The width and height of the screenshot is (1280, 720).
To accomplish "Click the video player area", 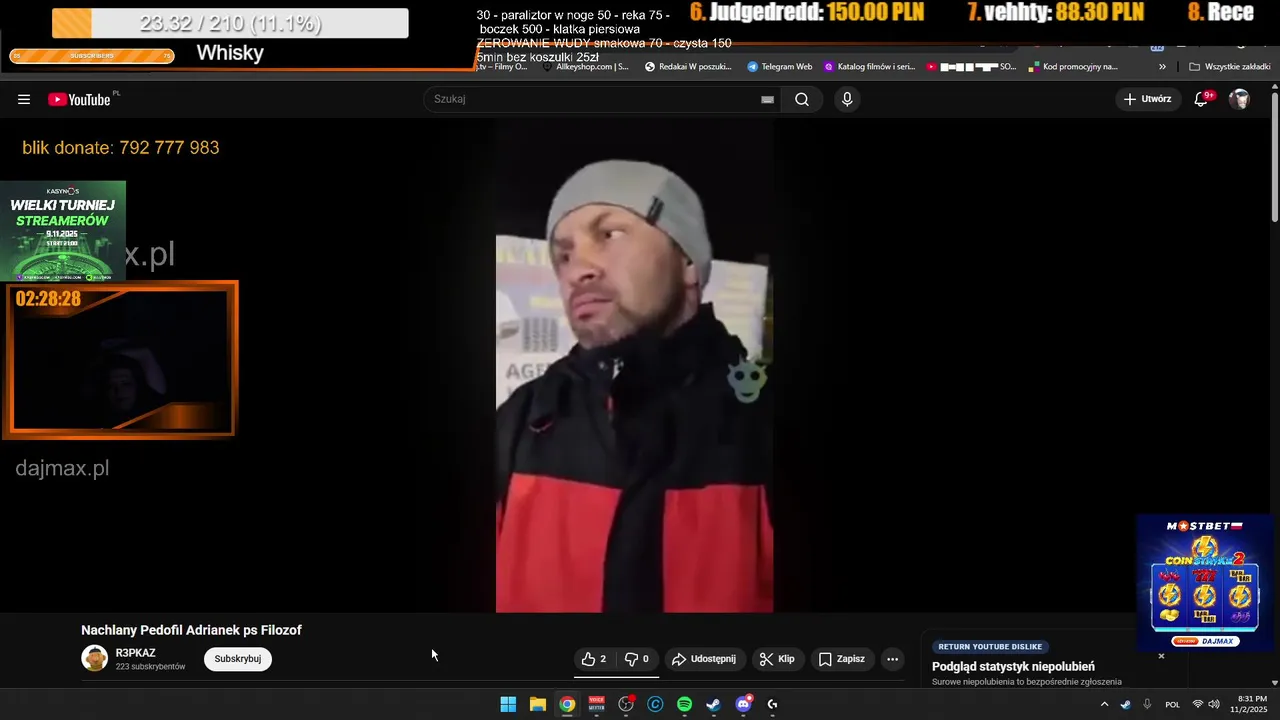I will coord(634,365).
